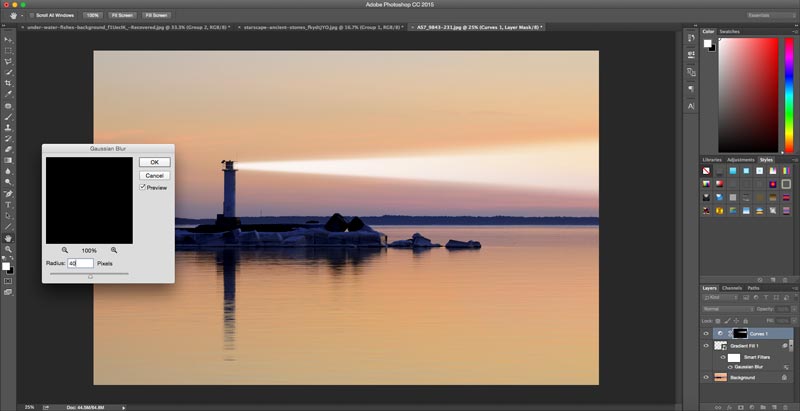Open the Paragraph panel icon
The image size is (800, 411).
(x=691, y=89)
